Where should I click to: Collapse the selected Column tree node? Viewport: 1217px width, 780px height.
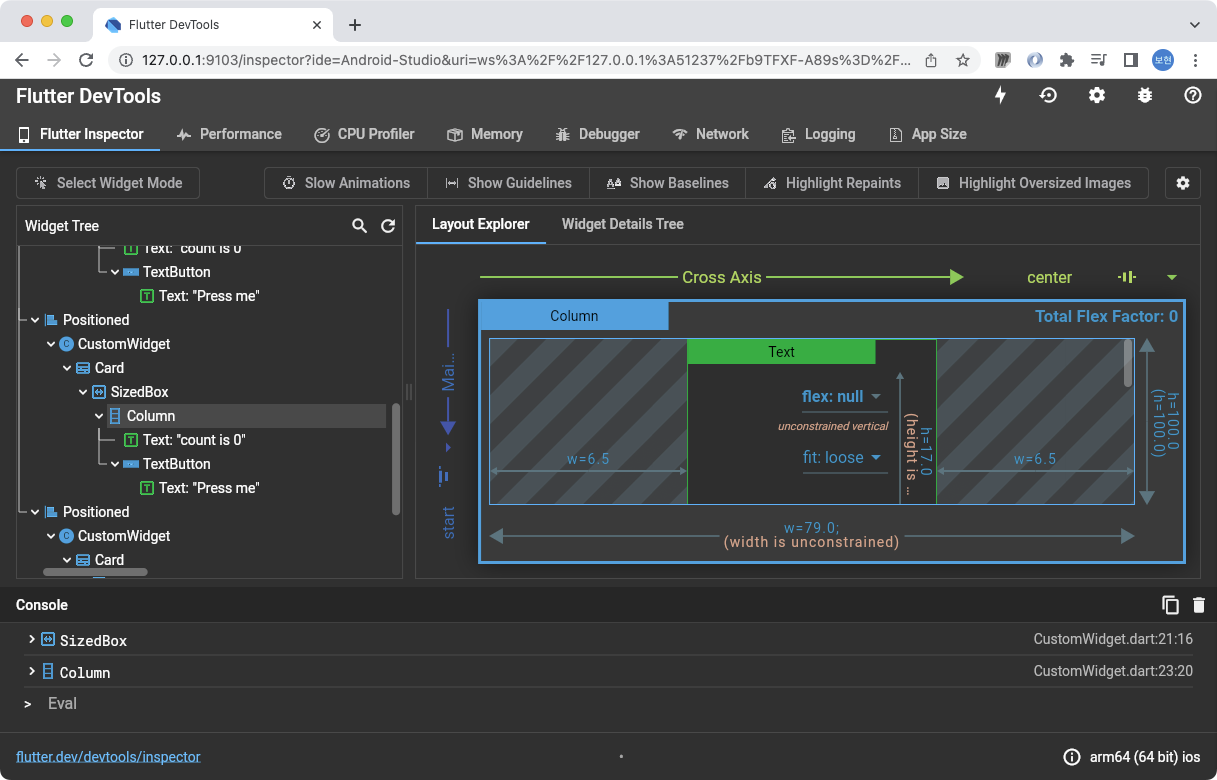100,416
